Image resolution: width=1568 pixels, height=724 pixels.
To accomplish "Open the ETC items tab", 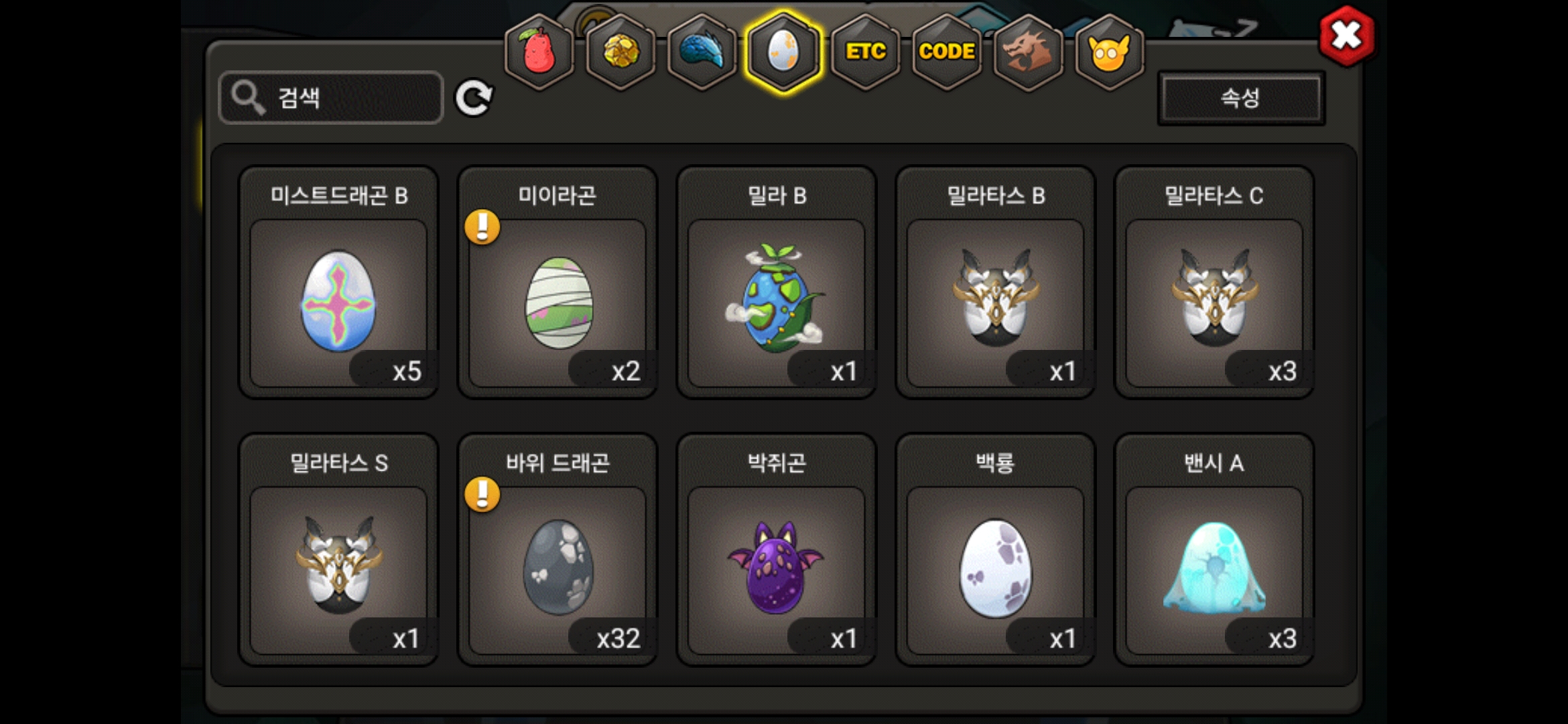I will pyautogui.click(x=866, y=52).
